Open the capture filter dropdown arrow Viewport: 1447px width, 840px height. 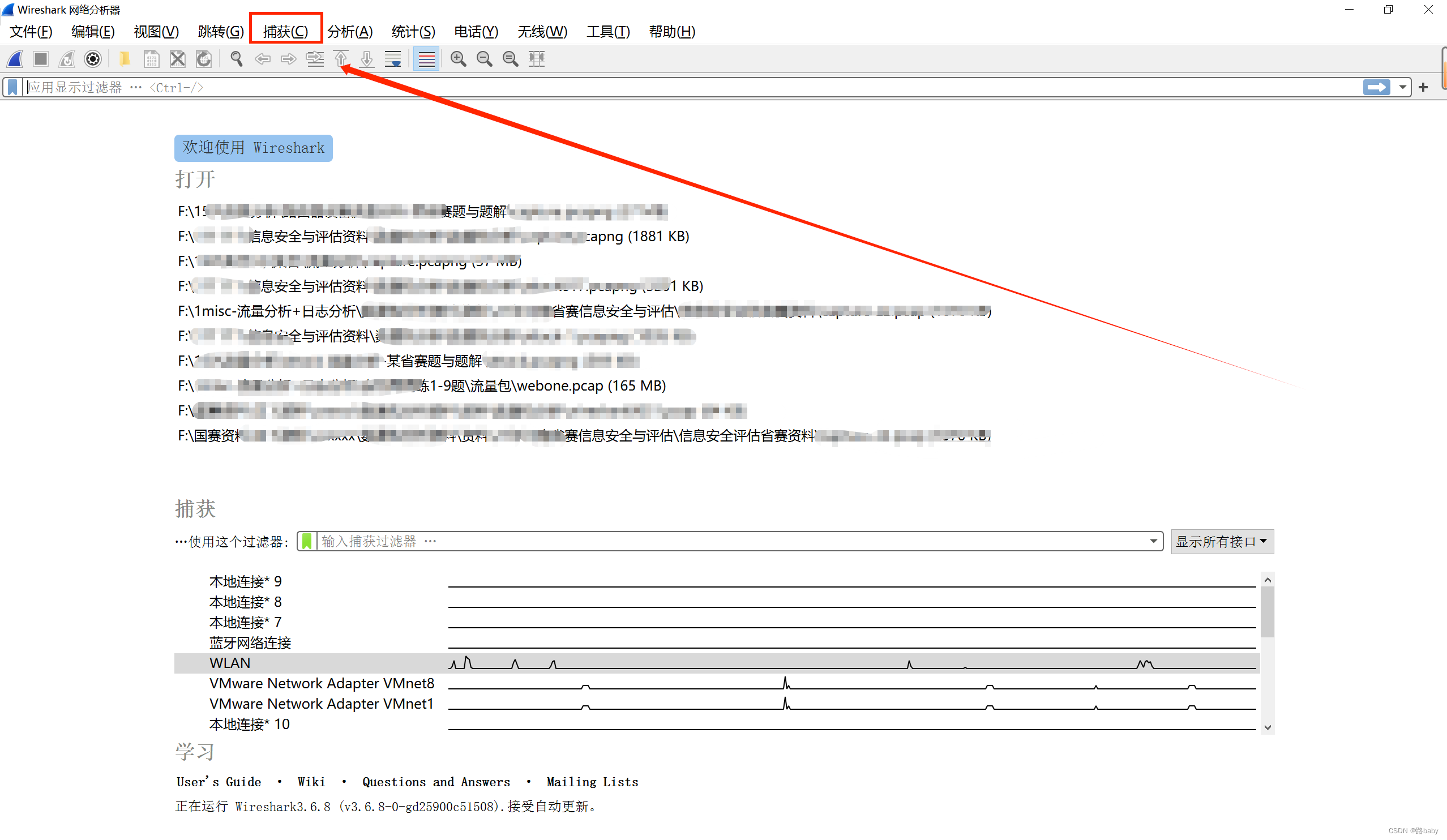pos(1153,541)
